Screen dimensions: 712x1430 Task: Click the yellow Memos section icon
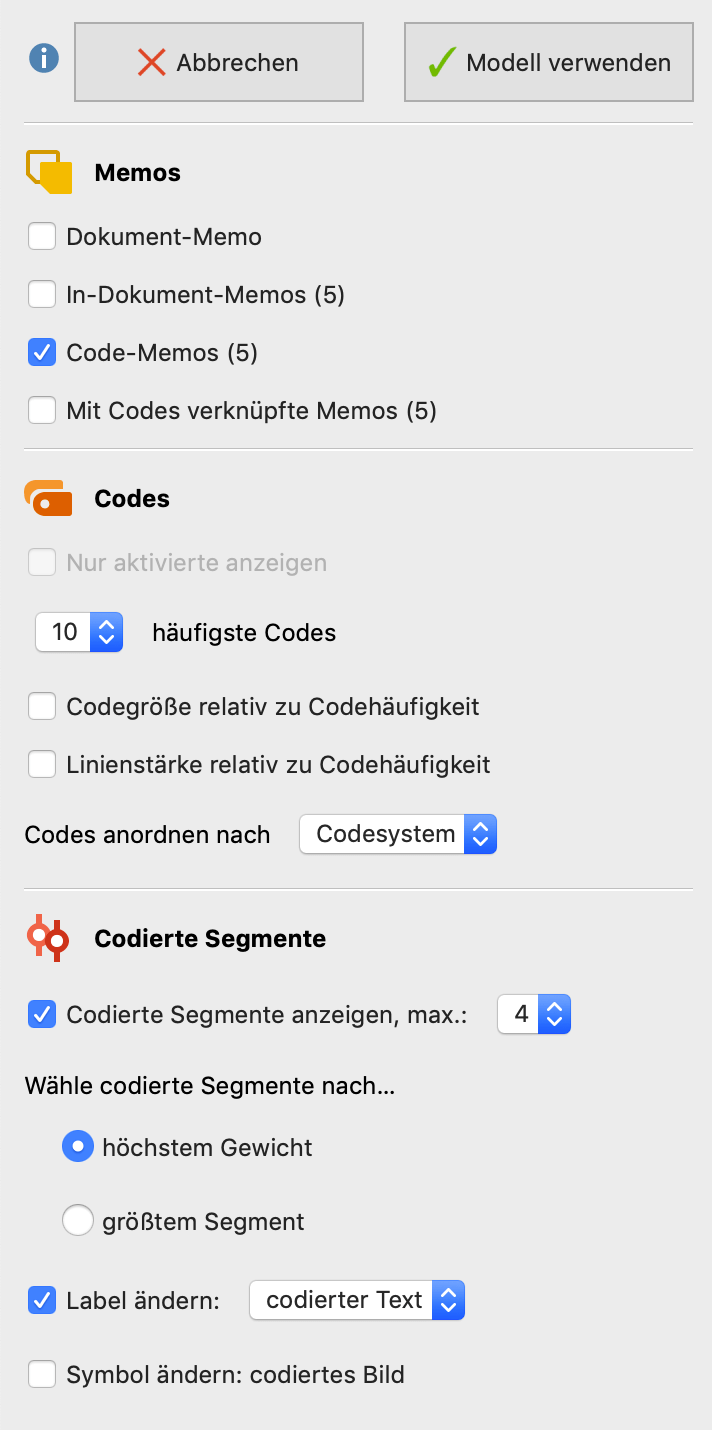click(48, 171)
